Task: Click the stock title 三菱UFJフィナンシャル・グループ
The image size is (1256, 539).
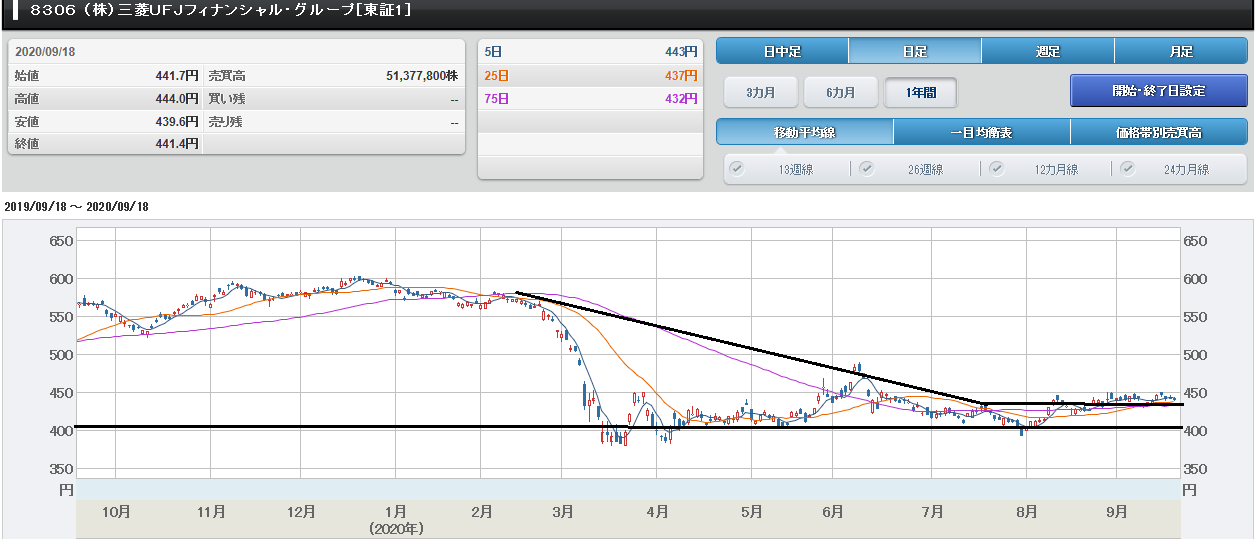Action: [x=235, y=10]
